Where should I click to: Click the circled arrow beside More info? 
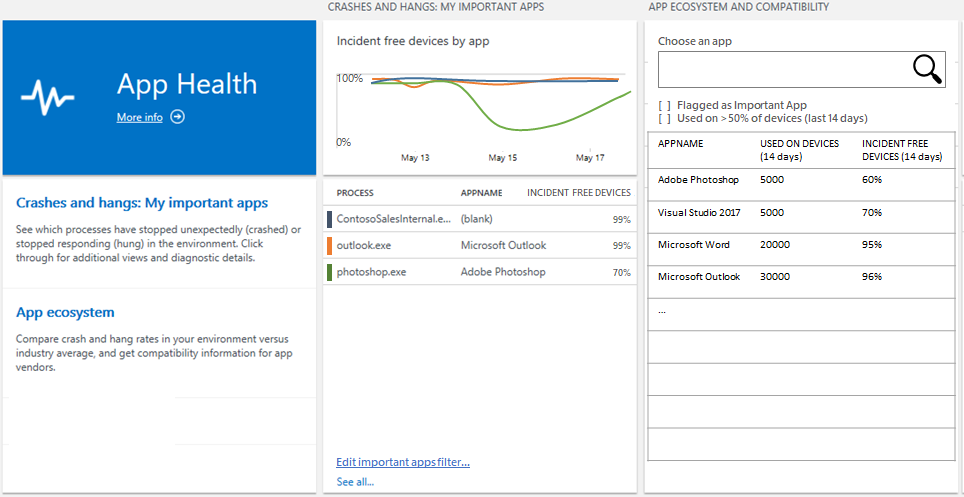[177, 117]
